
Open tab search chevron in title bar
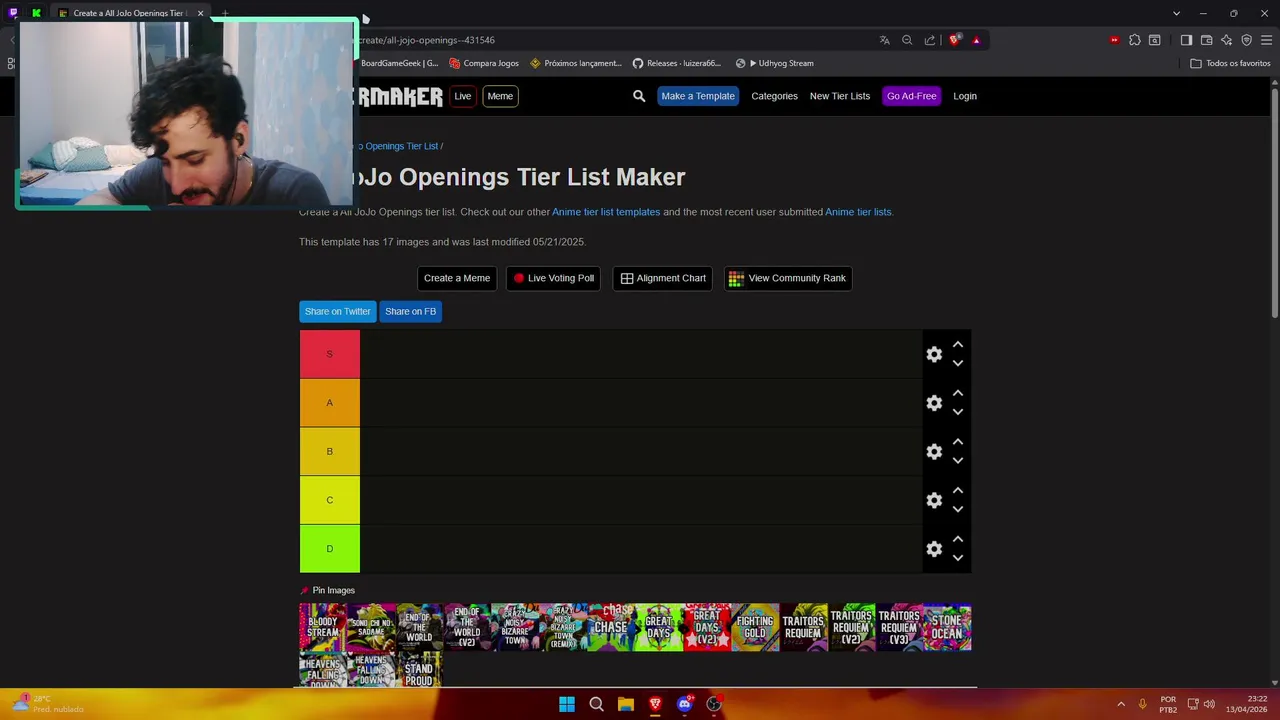[1176, 13]
